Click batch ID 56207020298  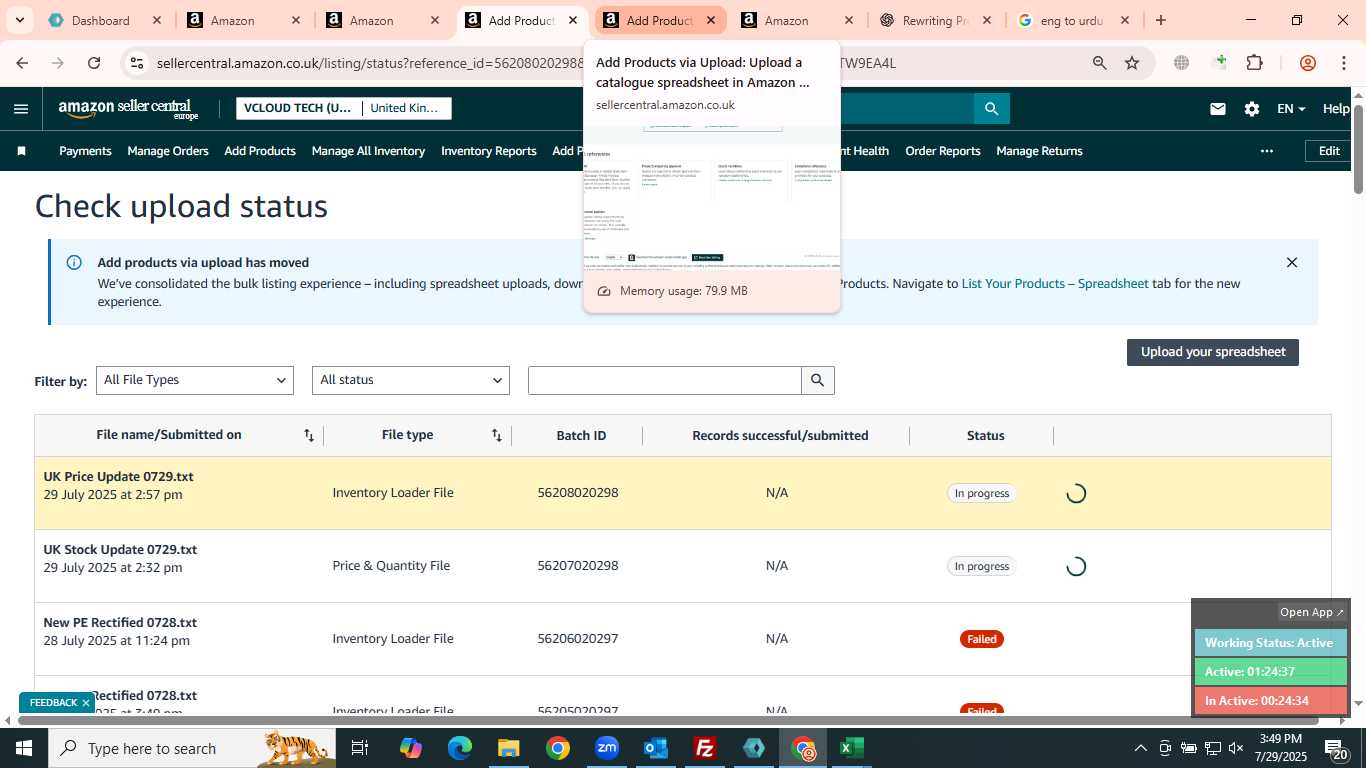pyautogui.click(x=578, y=566)
